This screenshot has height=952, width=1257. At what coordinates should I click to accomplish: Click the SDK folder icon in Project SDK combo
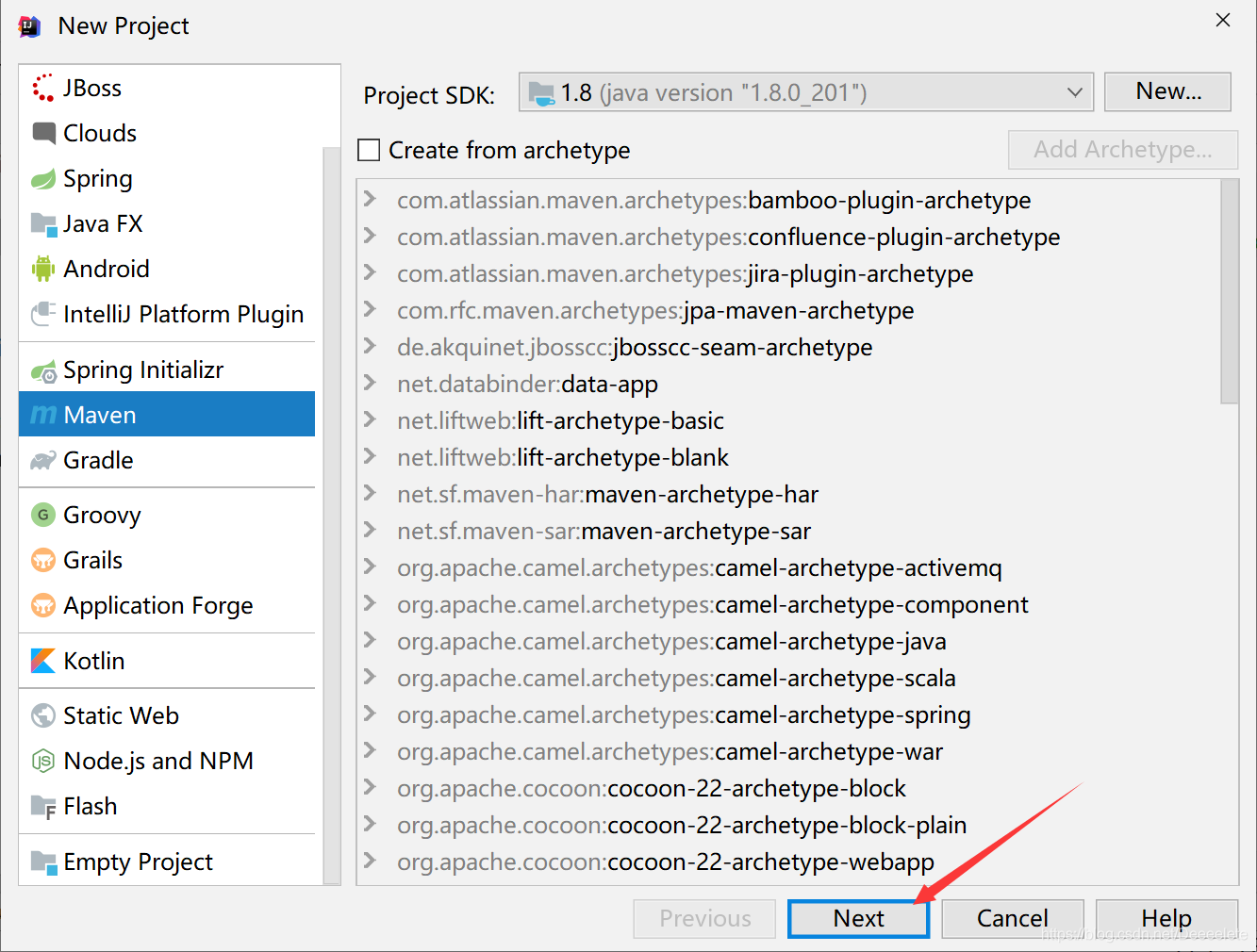click(541, 93)
